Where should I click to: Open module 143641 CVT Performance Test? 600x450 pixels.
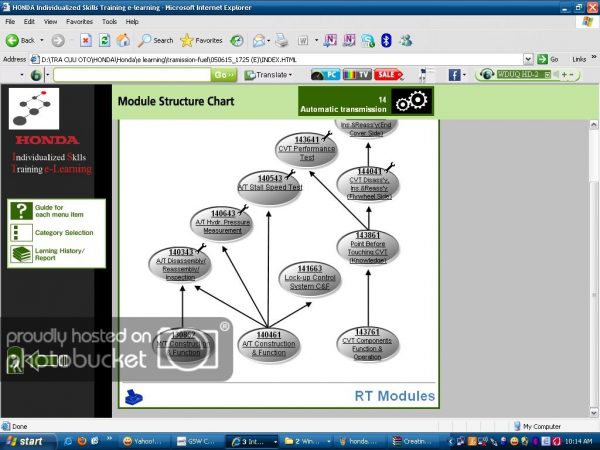(x=307, y=149)
